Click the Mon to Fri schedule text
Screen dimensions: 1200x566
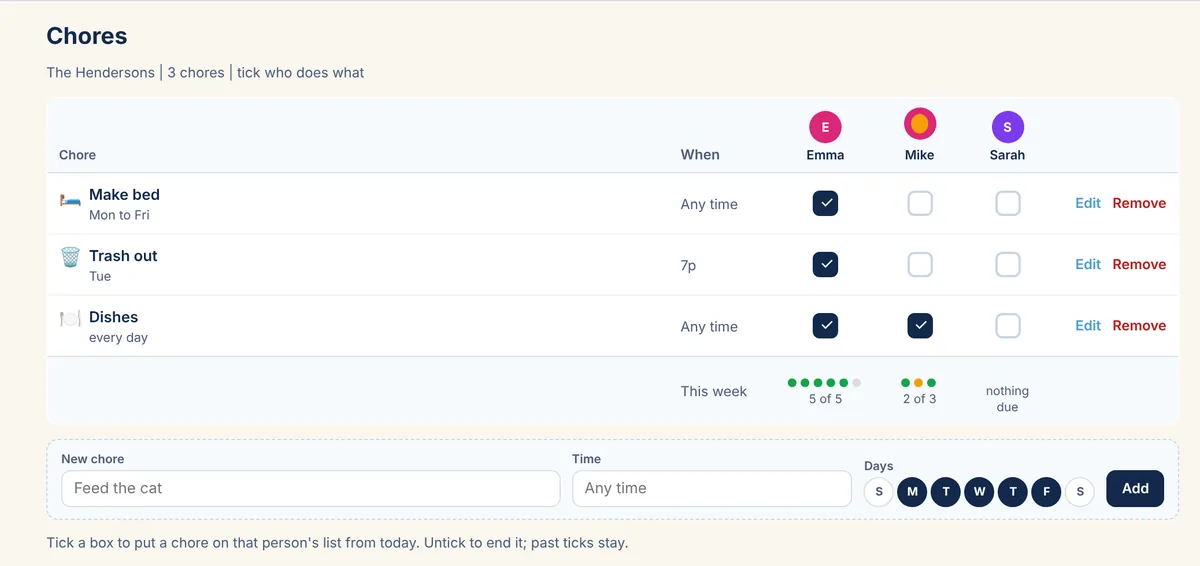[119, 215]
